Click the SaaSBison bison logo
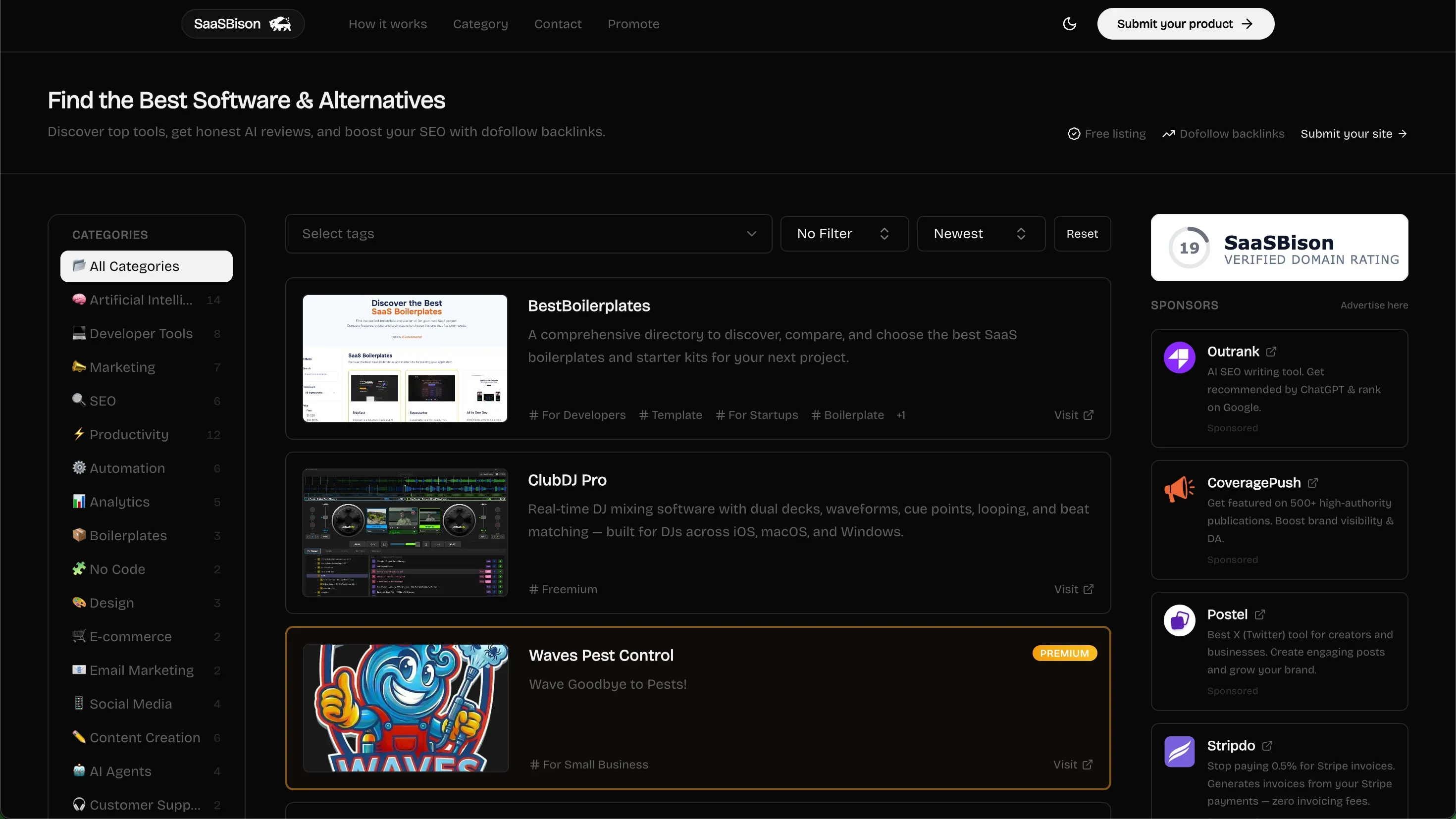This screenshot has width=1456, height=819. click(280, 24)
